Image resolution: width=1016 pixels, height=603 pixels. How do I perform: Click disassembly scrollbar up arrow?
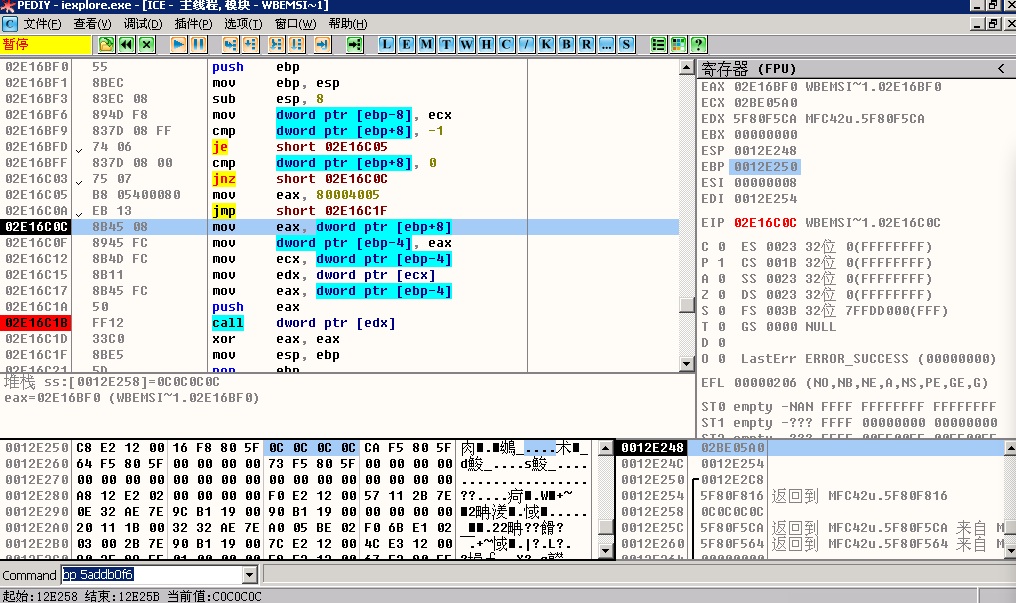687,67
